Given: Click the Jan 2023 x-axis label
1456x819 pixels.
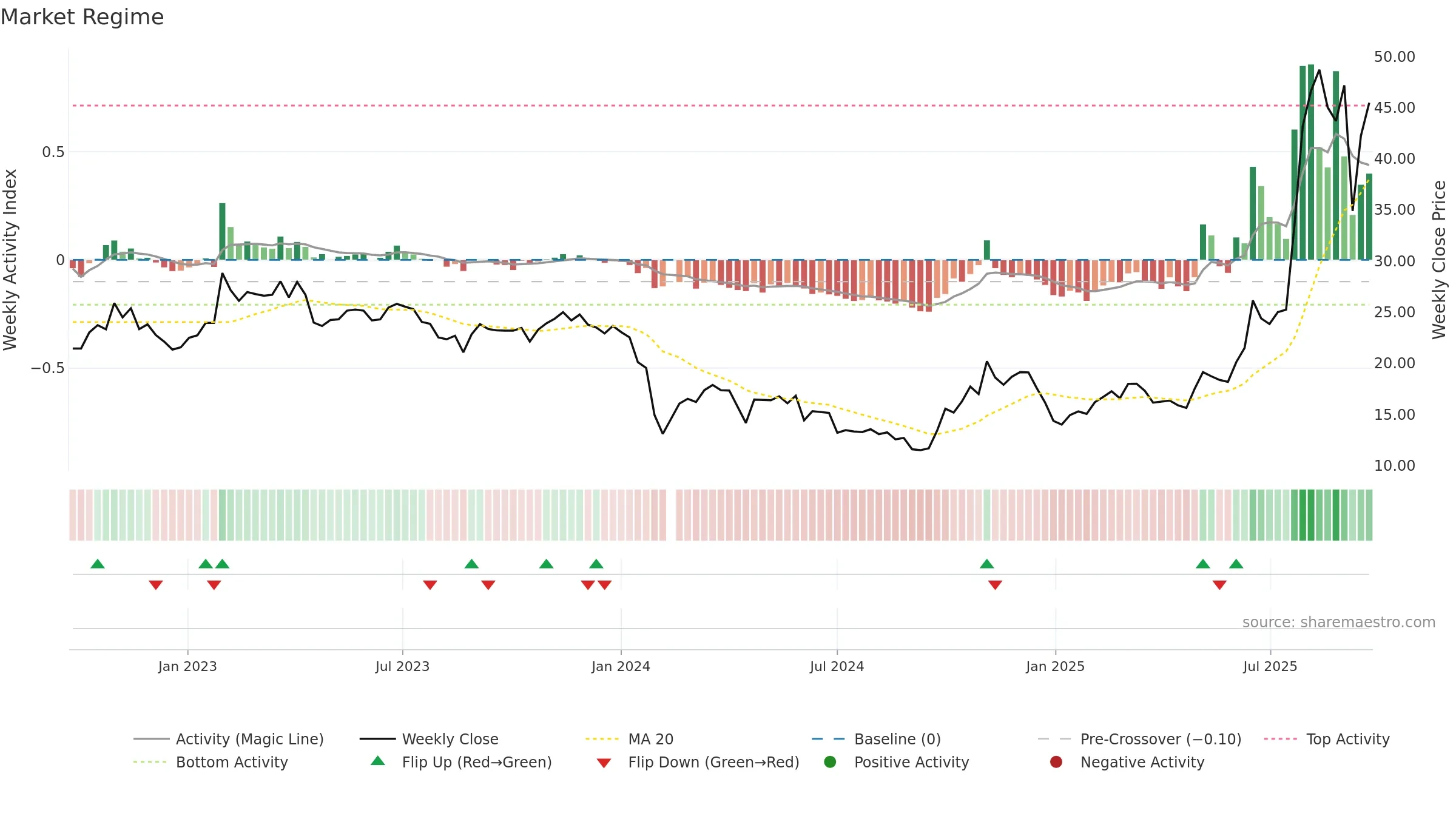Looking at the screenshot, I should coord(187,666).
